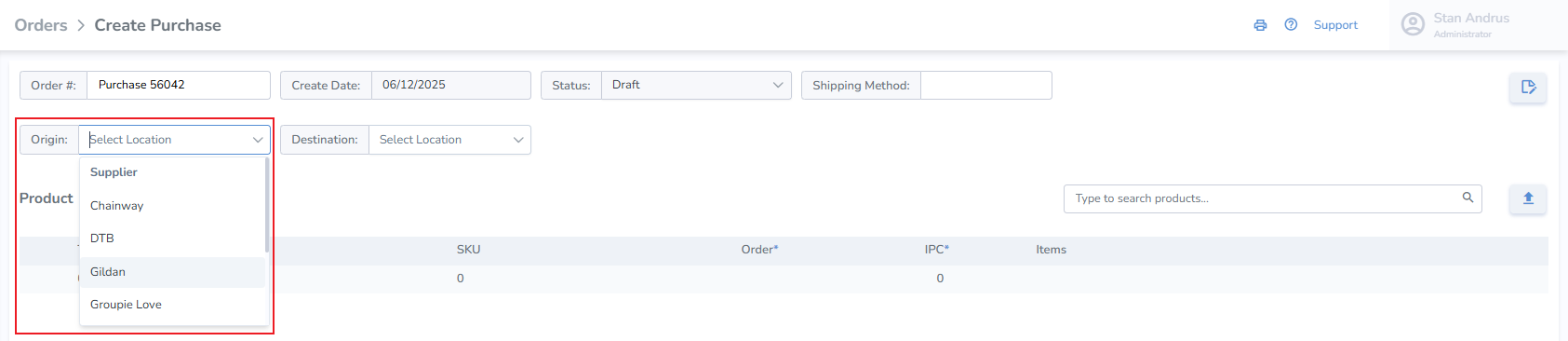Expand the Status Draft dropdown
The height and width of the screenshot is (341, 1568).
(x=696, y=85)
